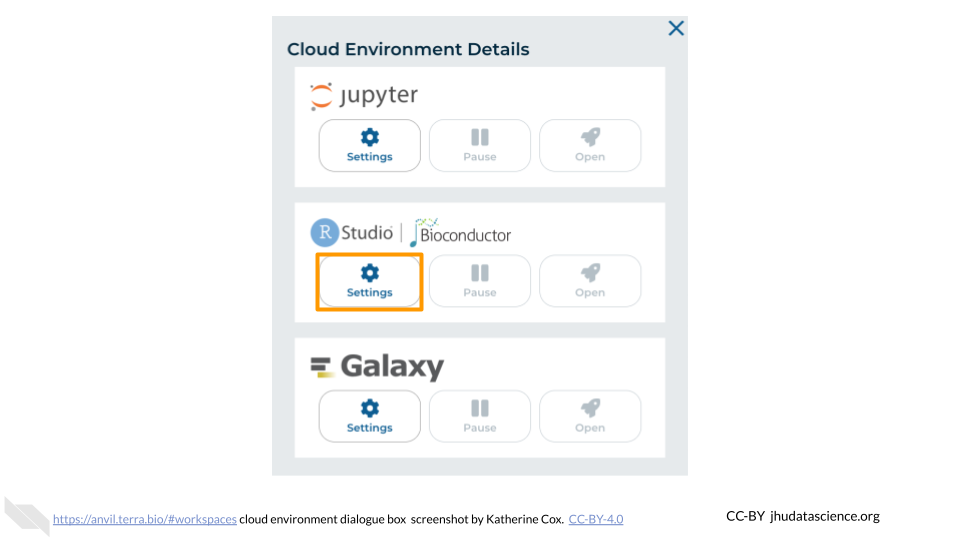Open Settings for the Galaxy environment
Screen dimensions: 960x540
coord(369,417)
